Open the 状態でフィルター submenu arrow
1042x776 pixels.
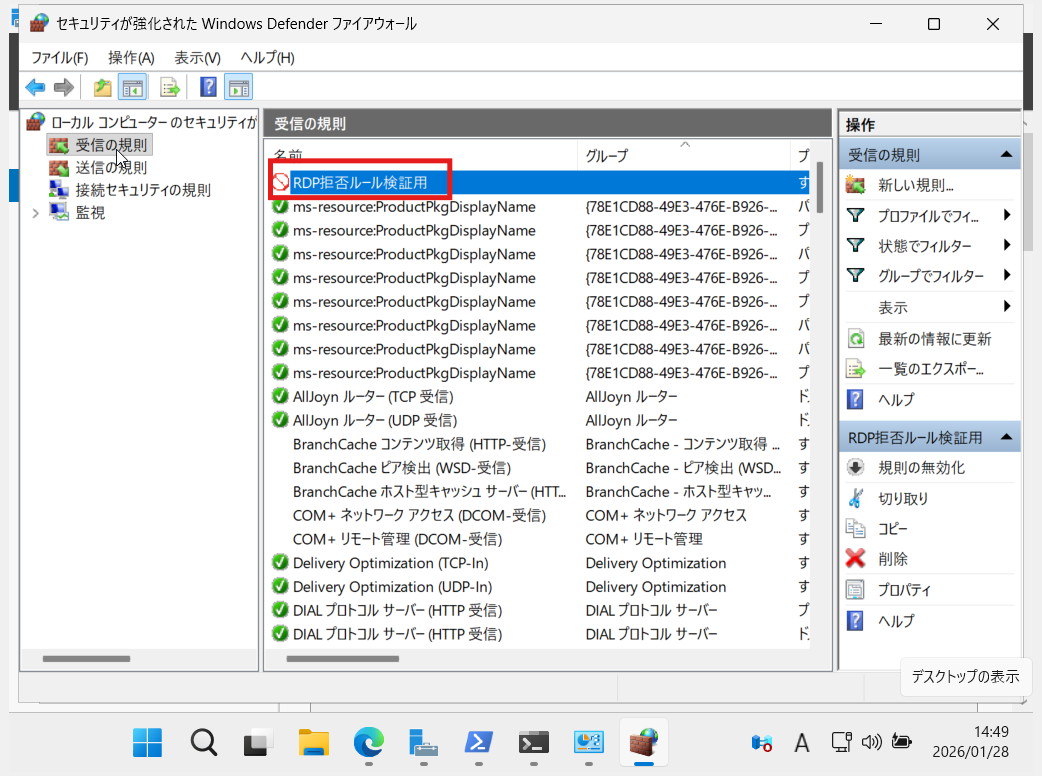pos(1007,245)
